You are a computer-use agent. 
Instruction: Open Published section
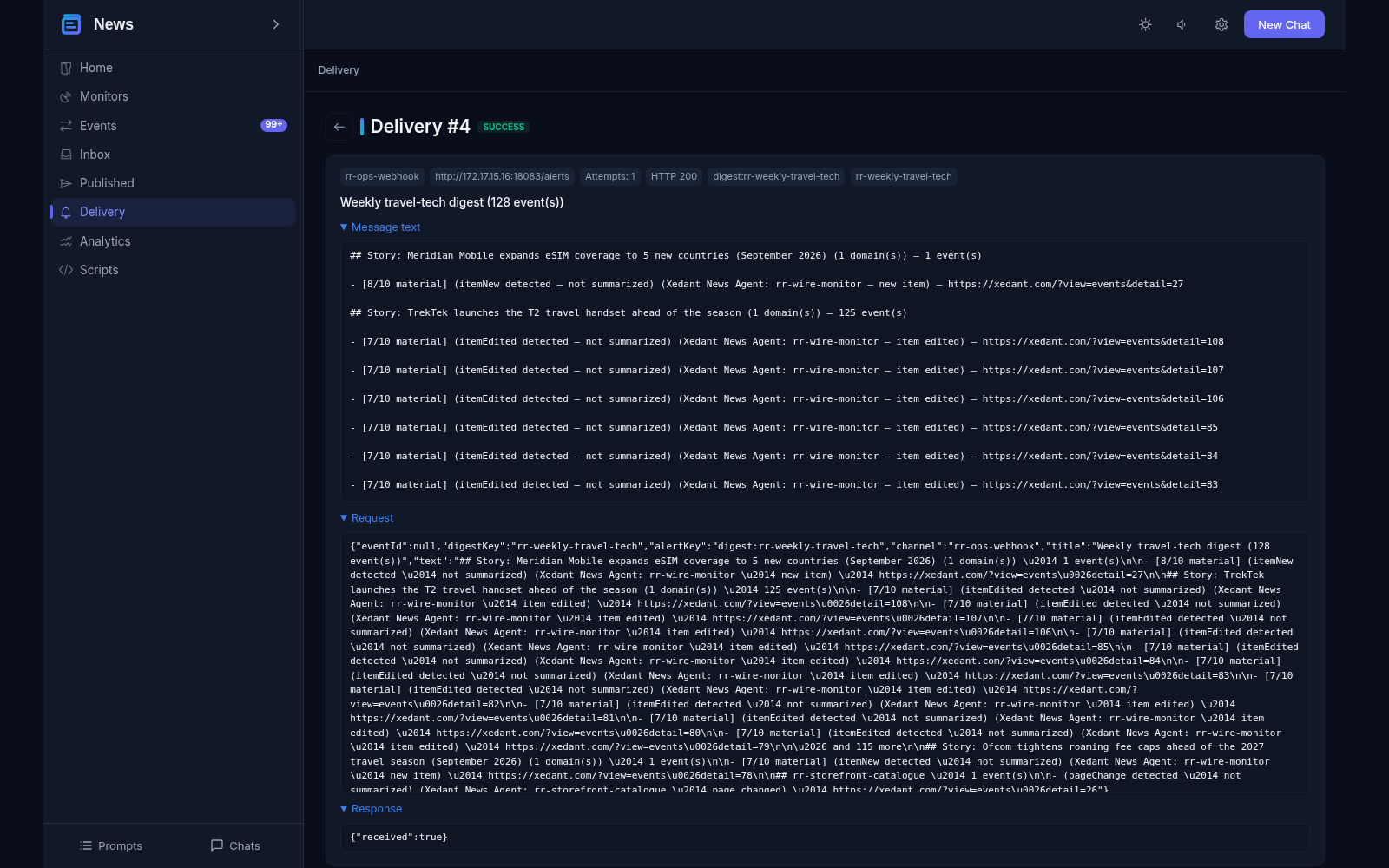(x=174, y=183)
